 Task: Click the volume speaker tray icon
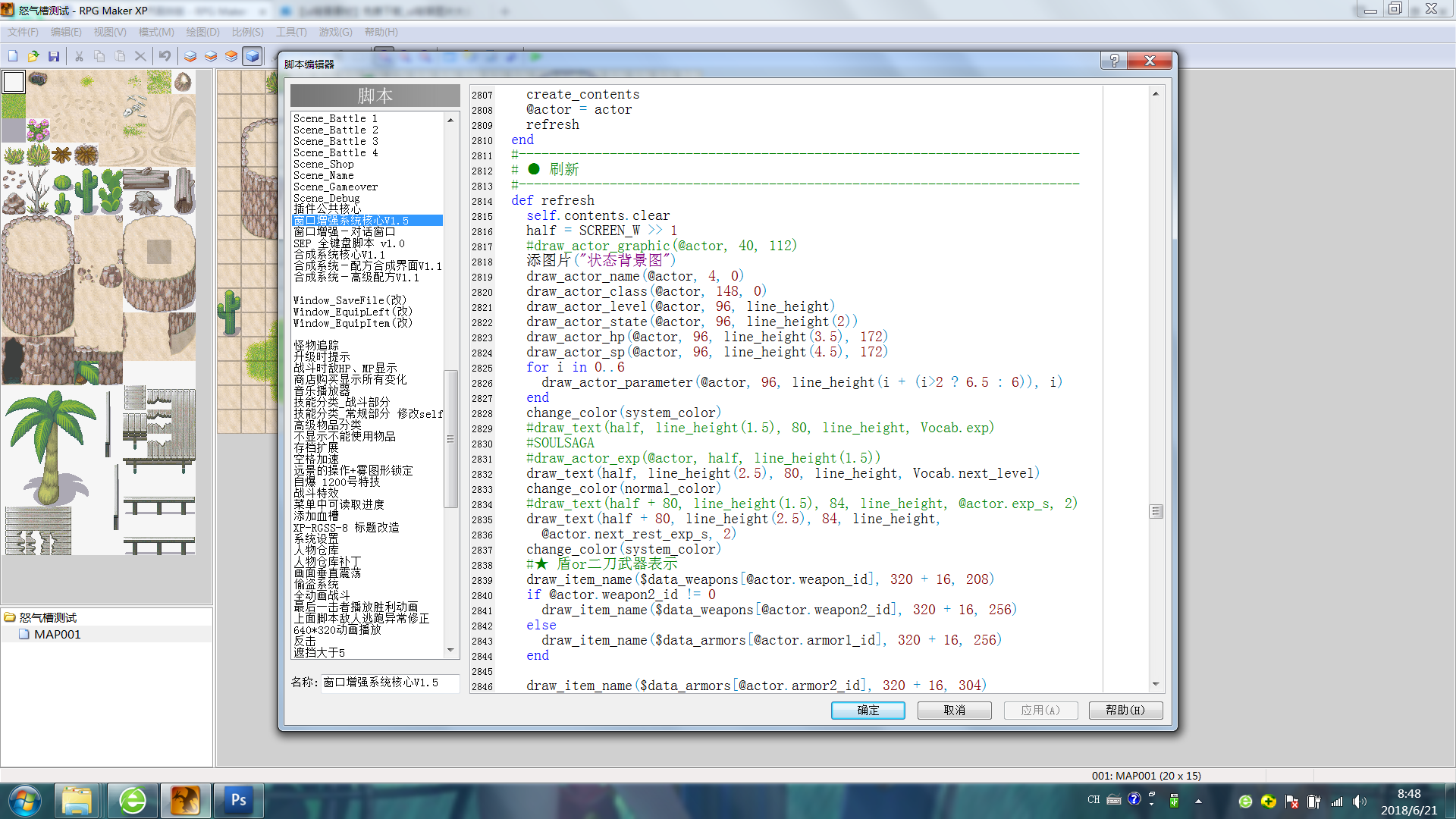point(1358,801)
